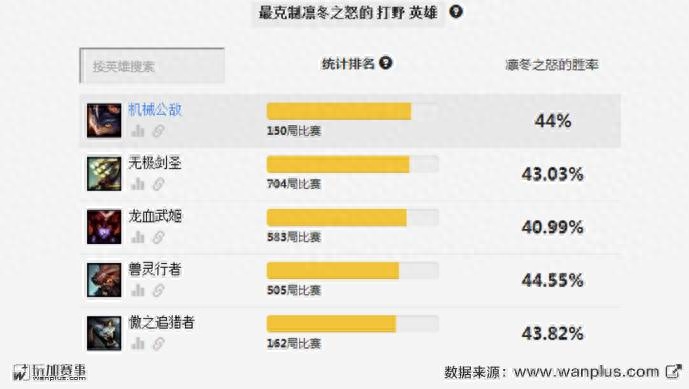
Task: Click the question mark beside the page title
Action: coord(456,11)
